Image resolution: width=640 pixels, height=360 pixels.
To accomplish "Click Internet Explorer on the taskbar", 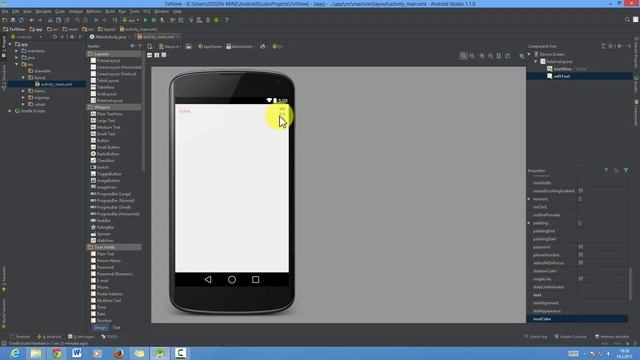I will [15, 353].
